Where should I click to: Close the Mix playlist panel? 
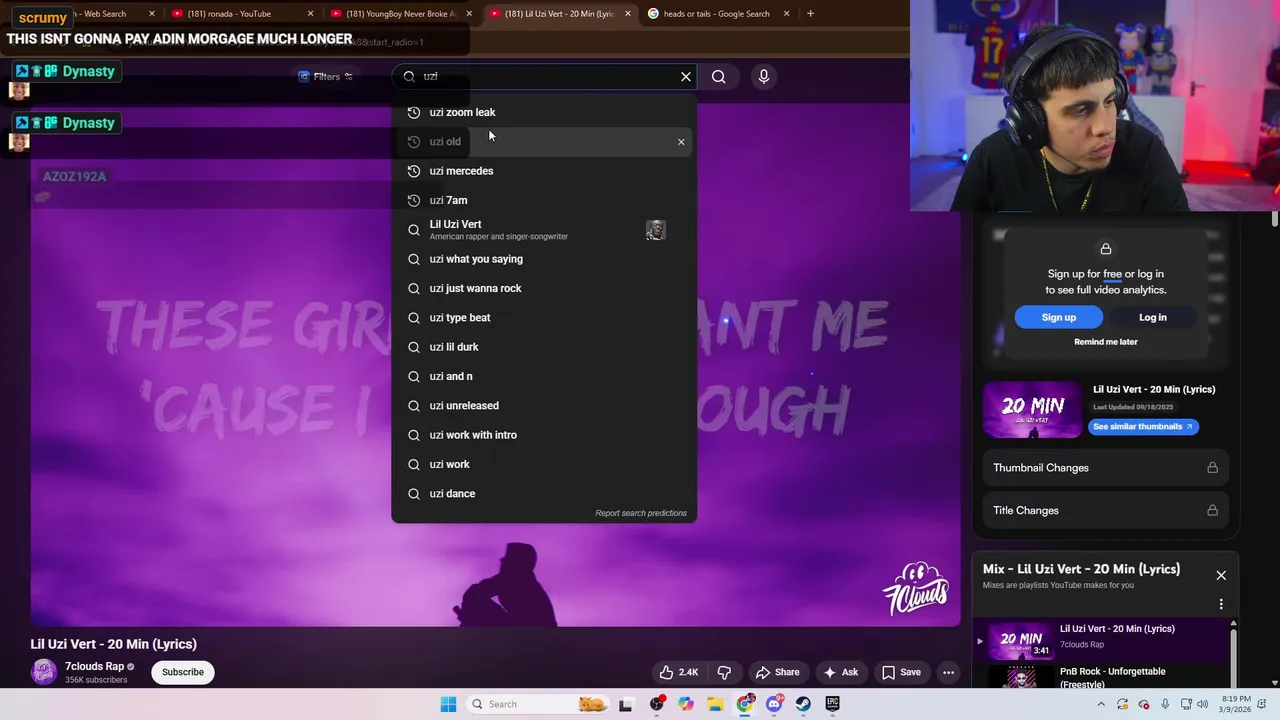(x=1221, y=575)
